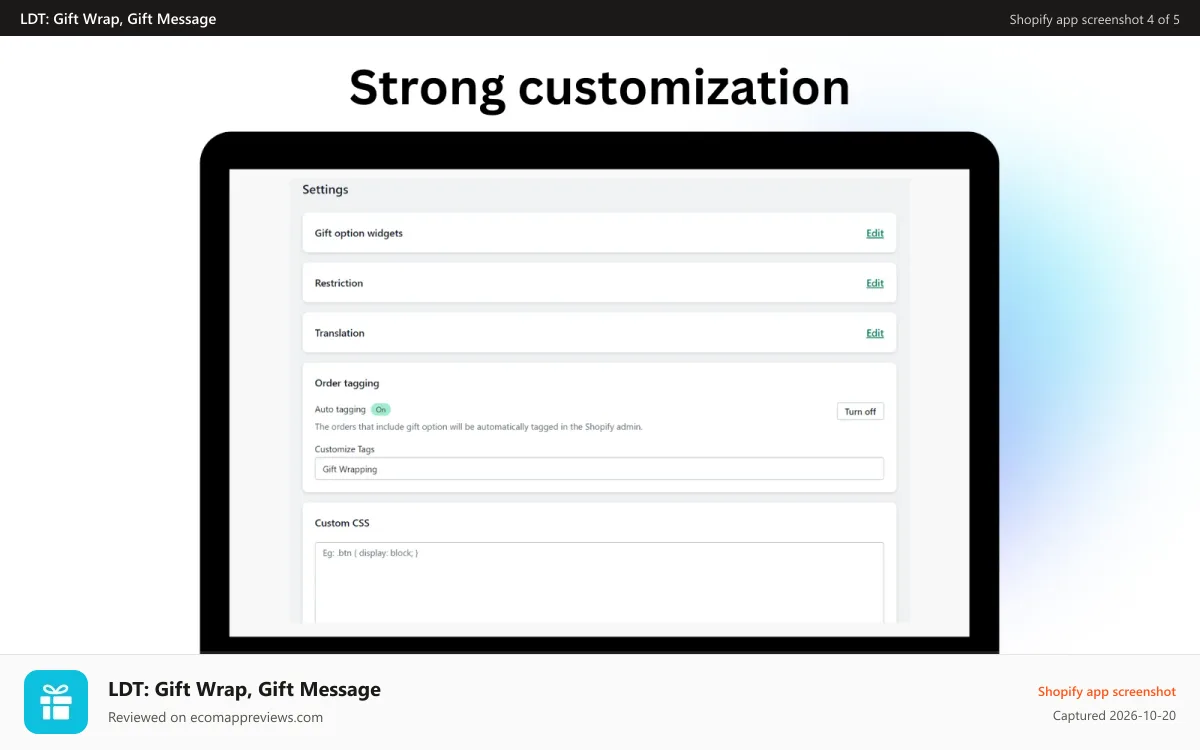Click the Shopify app screenshot 4 of 5 text
The width and height of the screenshot is (1200, 750).
coord(1094,19)
